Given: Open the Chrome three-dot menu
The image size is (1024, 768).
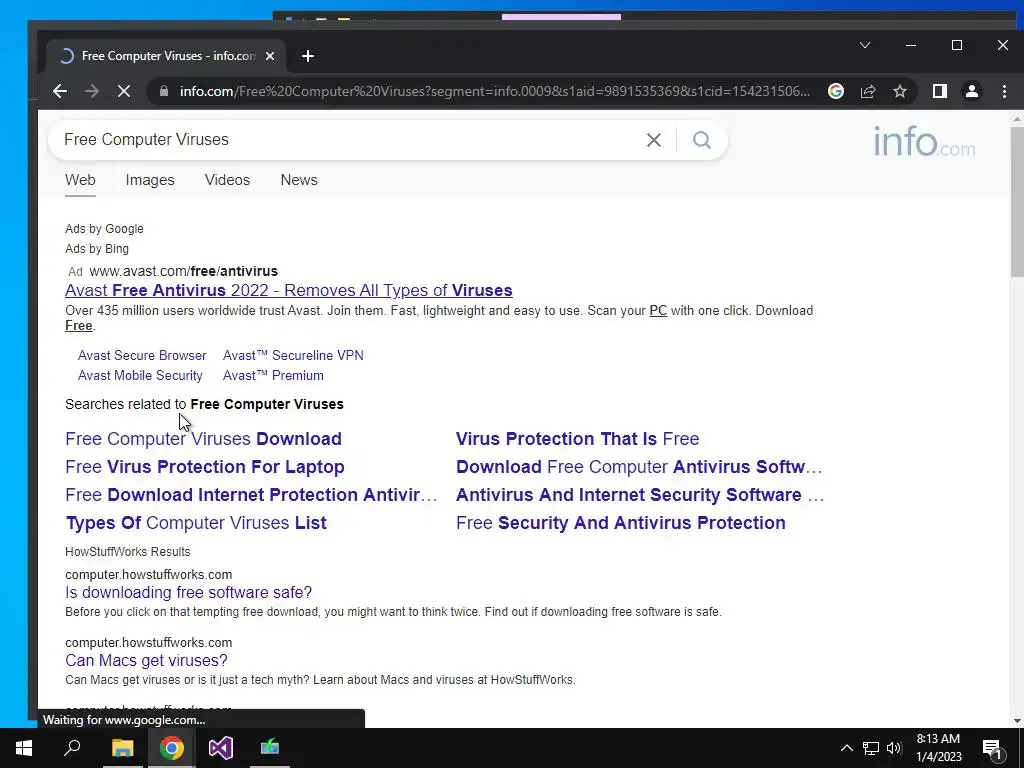Looking at the screenshot, I should pos(1004,91).
